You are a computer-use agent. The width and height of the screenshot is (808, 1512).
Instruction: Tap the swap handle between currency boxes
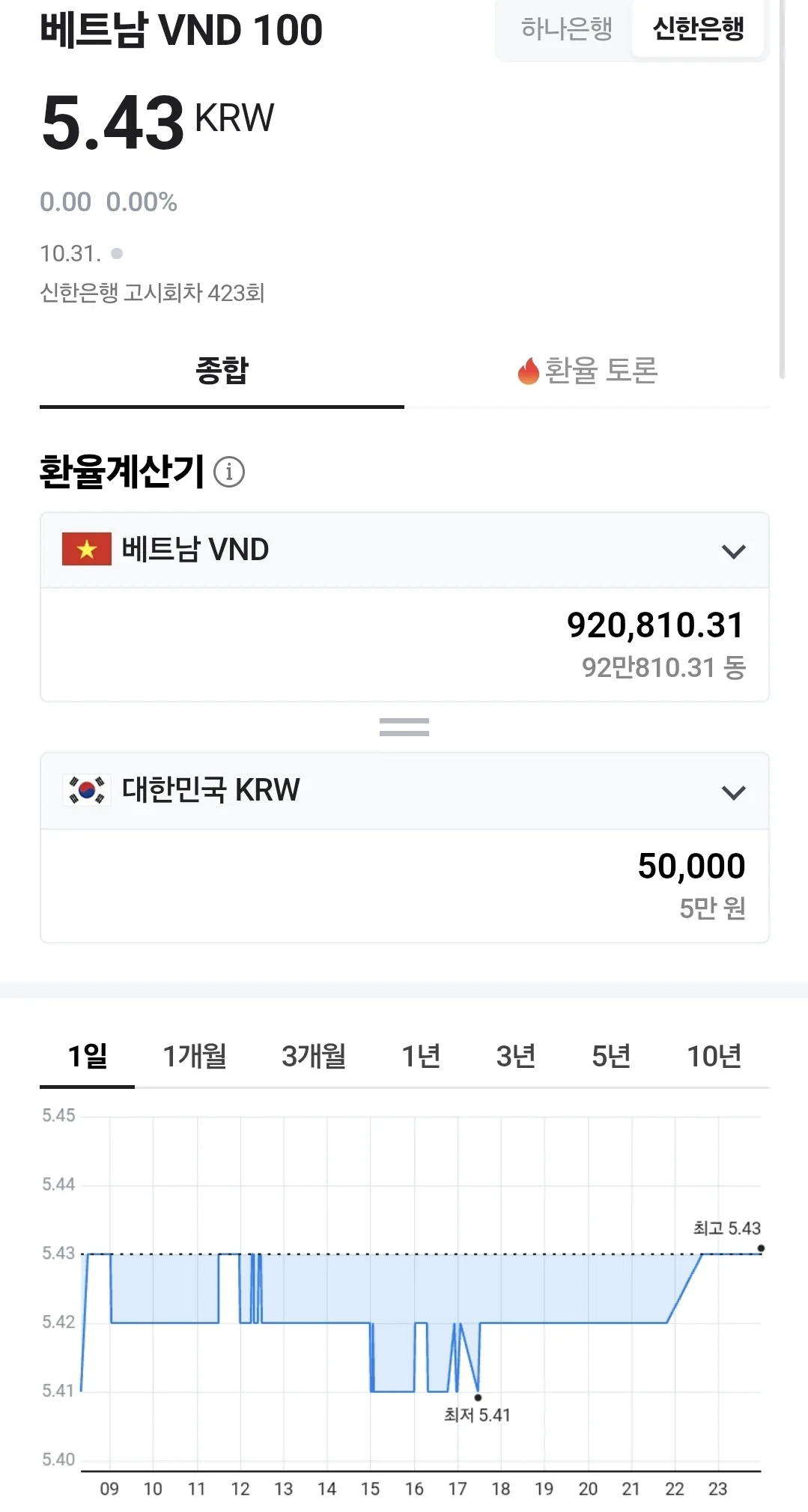click(x=404, y=727)
